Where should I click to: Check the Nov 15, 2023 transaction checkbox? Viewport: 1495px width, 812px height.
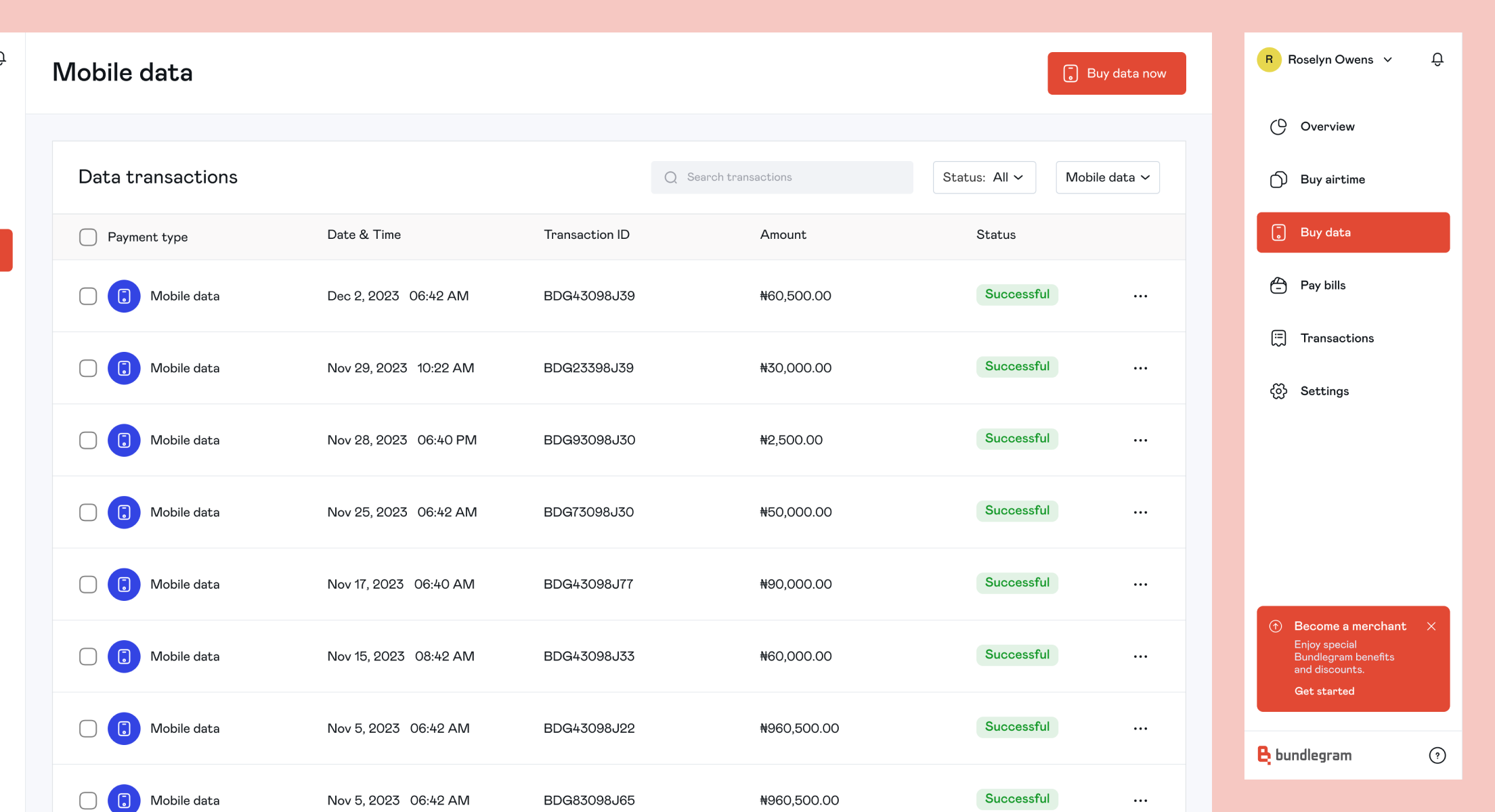(x=88, y=656)
